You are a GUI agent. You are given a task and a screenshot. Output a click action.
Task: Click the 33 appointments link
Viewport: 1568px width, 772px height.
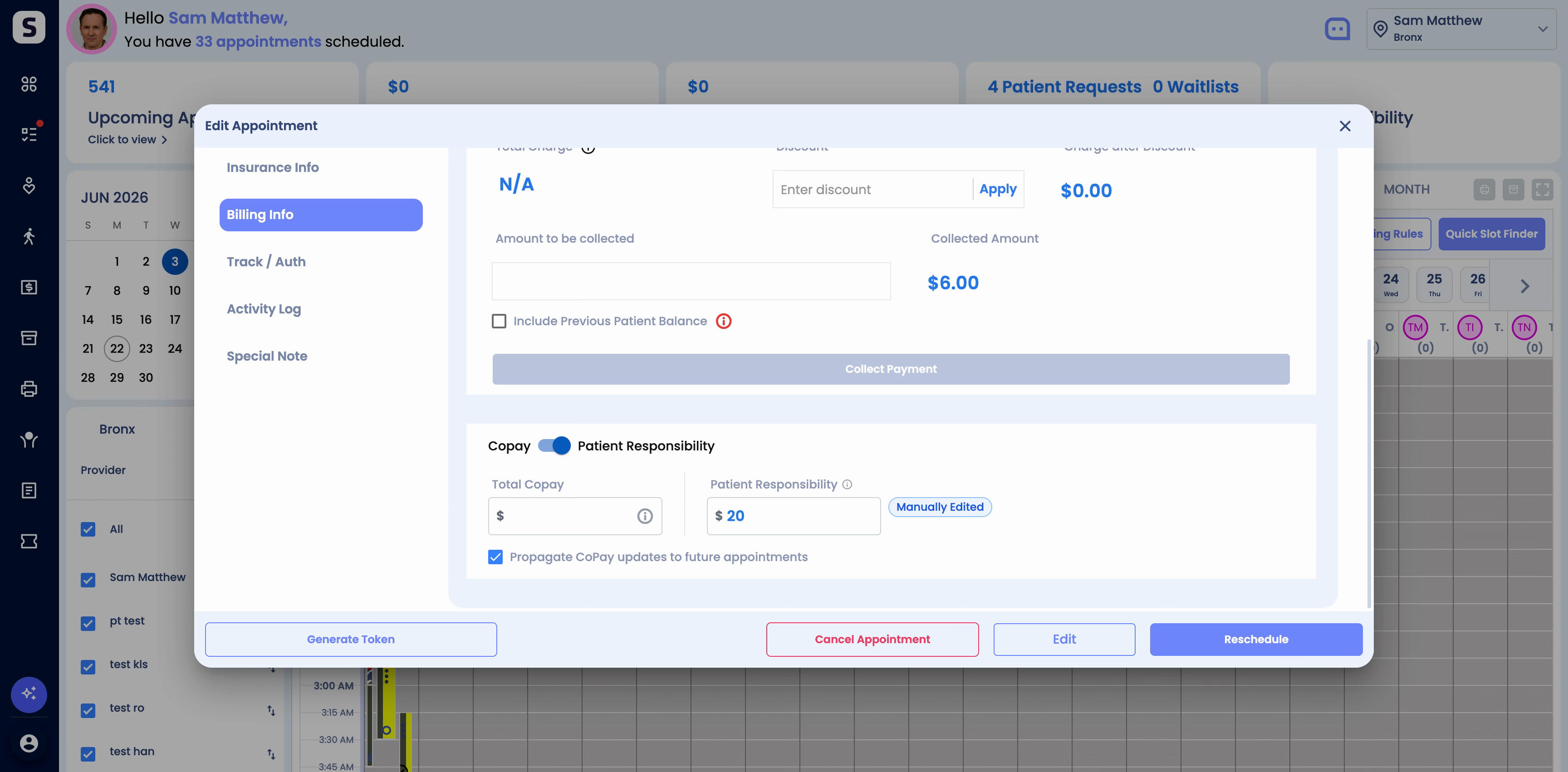point(258,41)
